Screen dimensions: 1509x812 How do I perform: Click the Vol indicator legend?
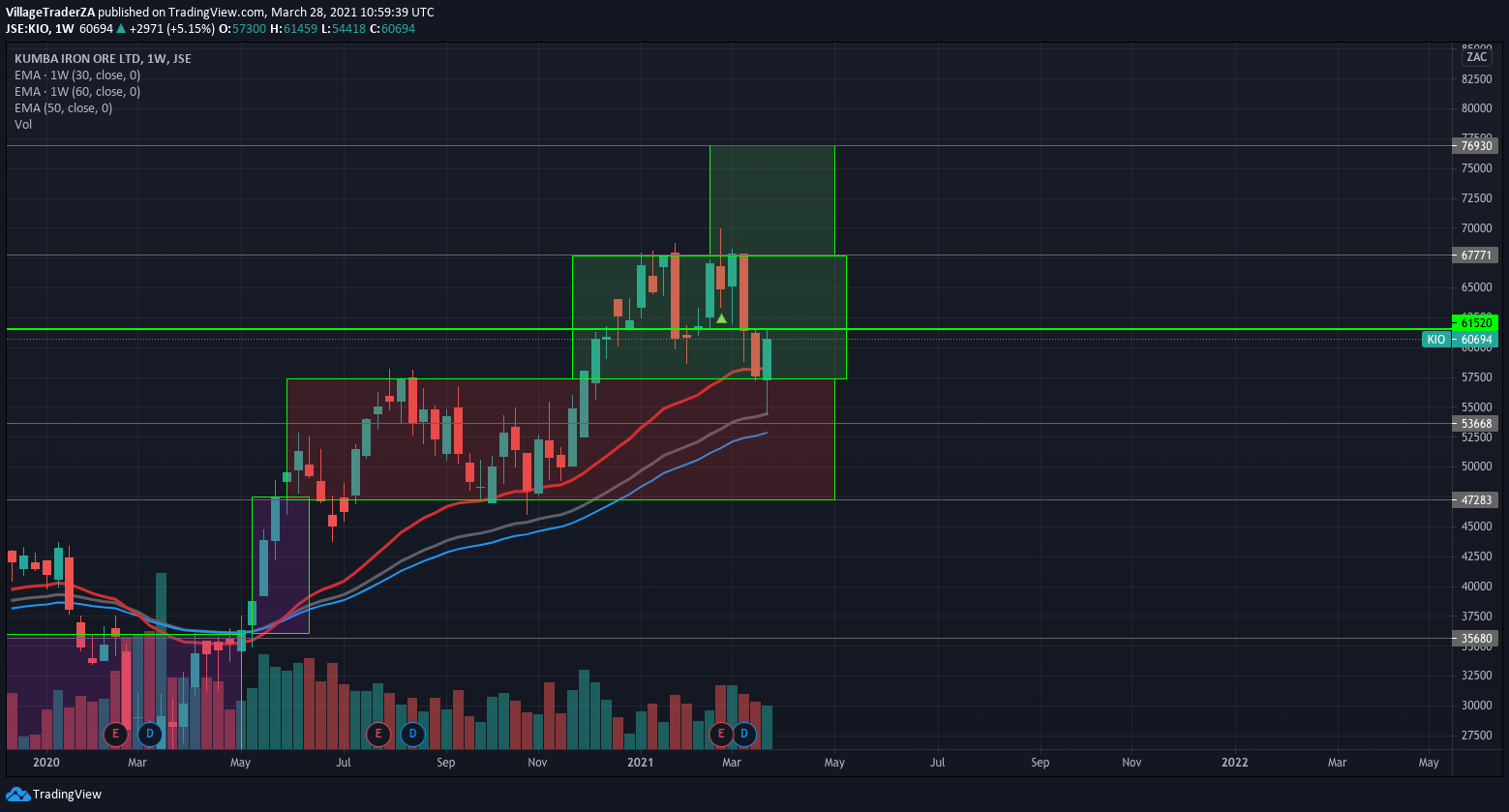point(23,125)
